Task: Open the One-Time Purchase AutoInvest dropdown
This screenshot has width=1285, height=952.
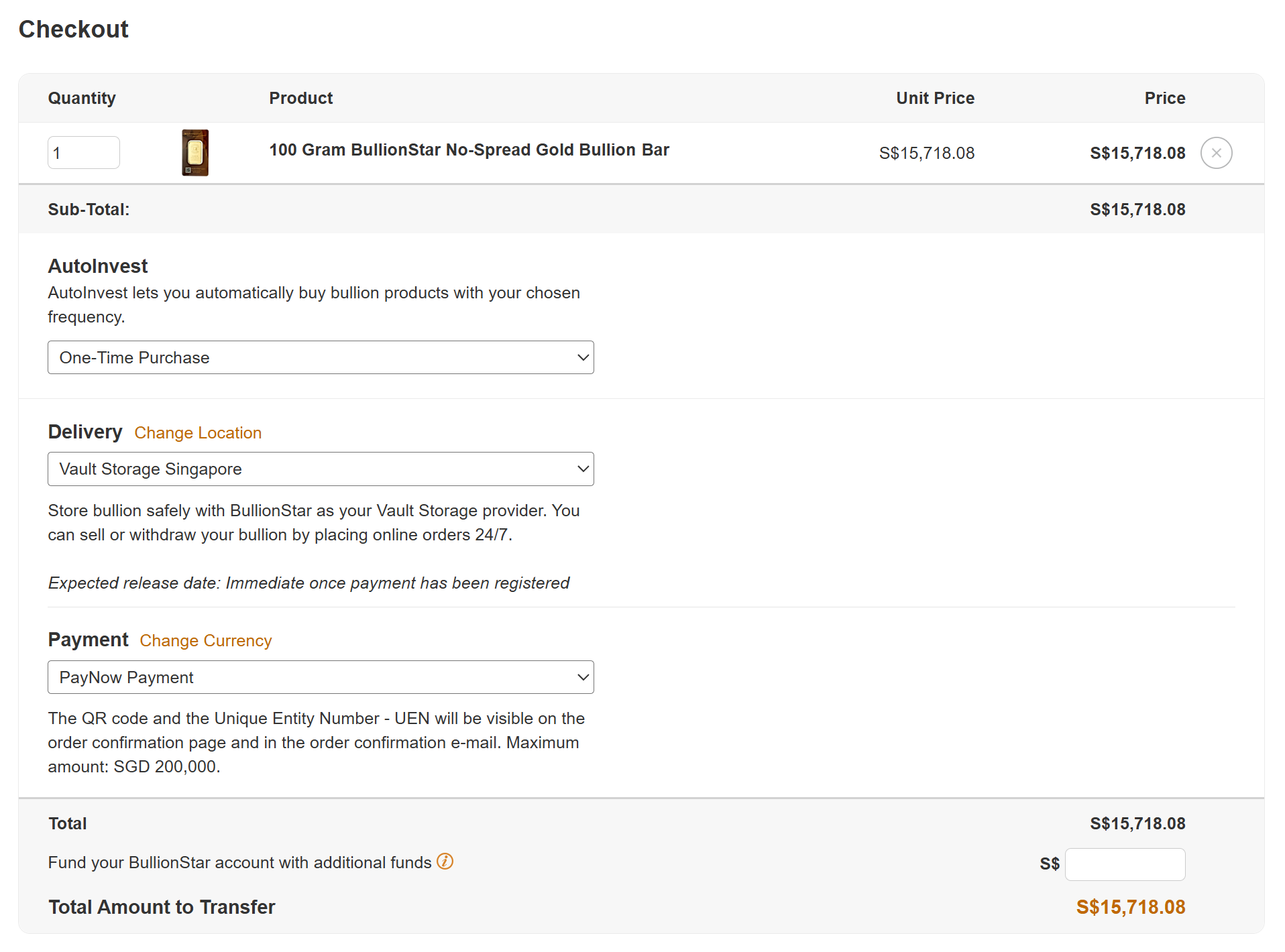Action: (321, 357)
